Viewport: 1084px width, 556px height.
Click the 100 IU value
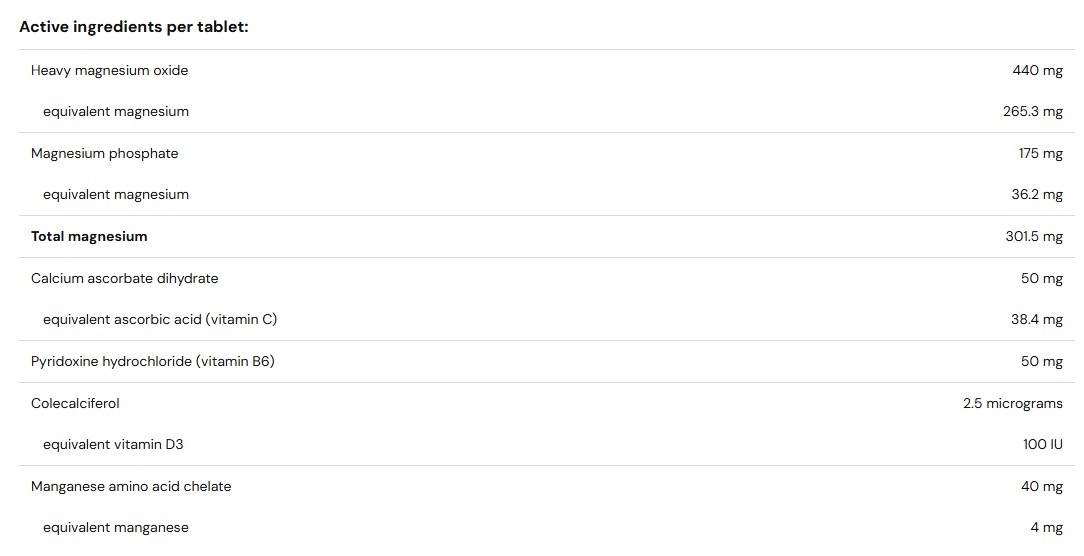tap(1042, 444)
